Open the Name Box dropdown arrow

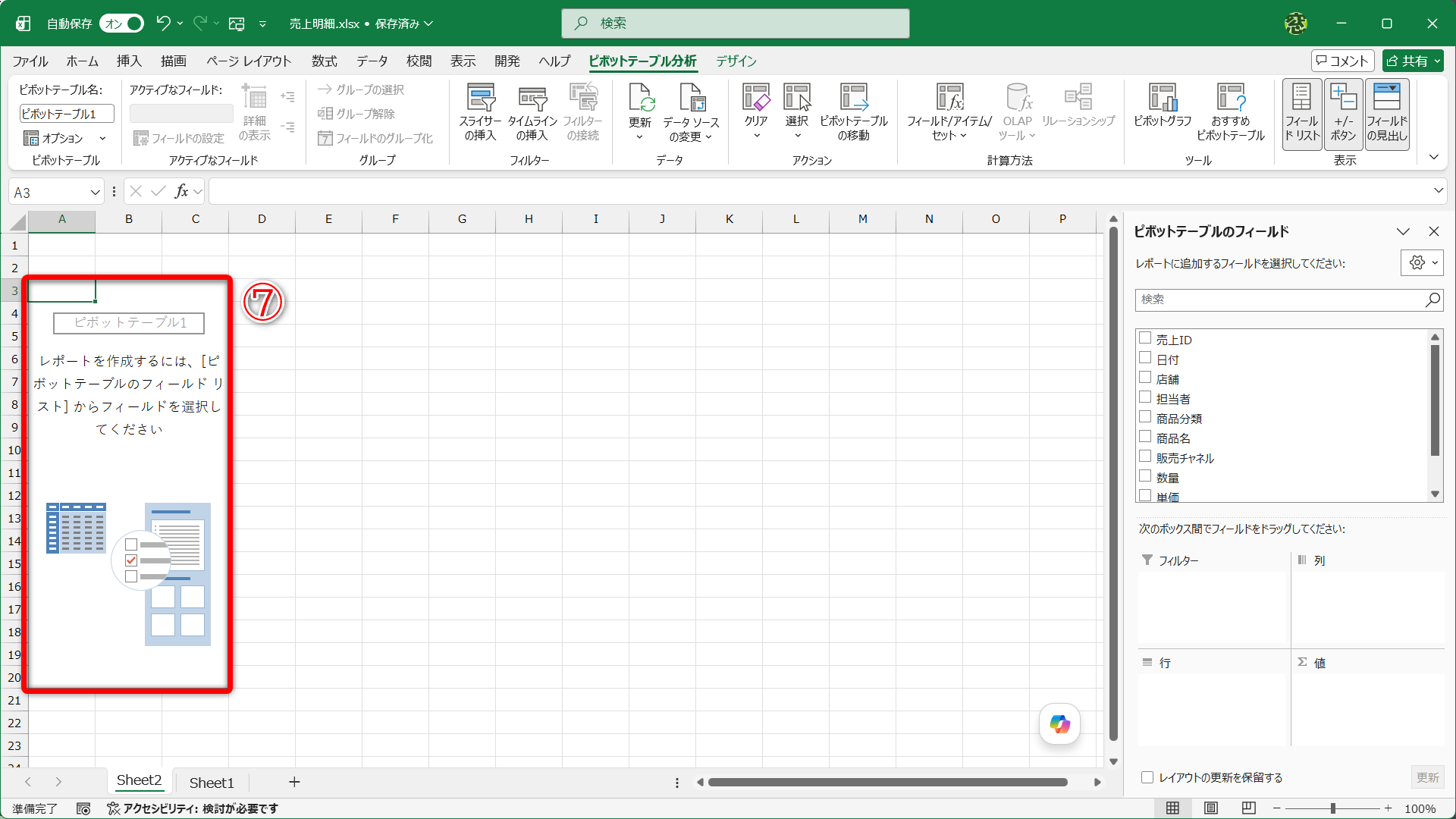tap(95, 193)
